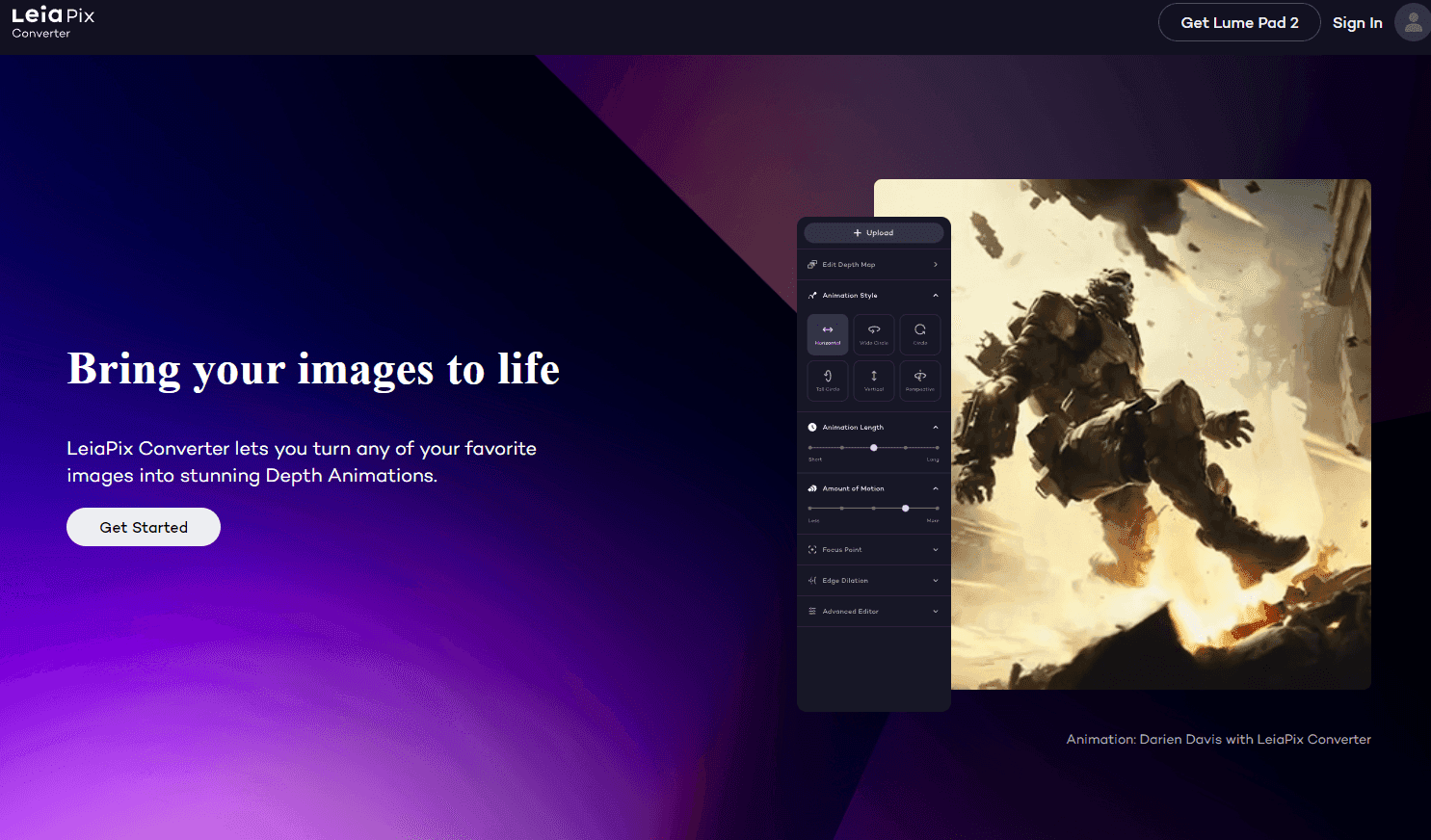This screenshot has width=1431, height=840.
Task: Click the Get Started button
Action: click(x=144, y=527)
